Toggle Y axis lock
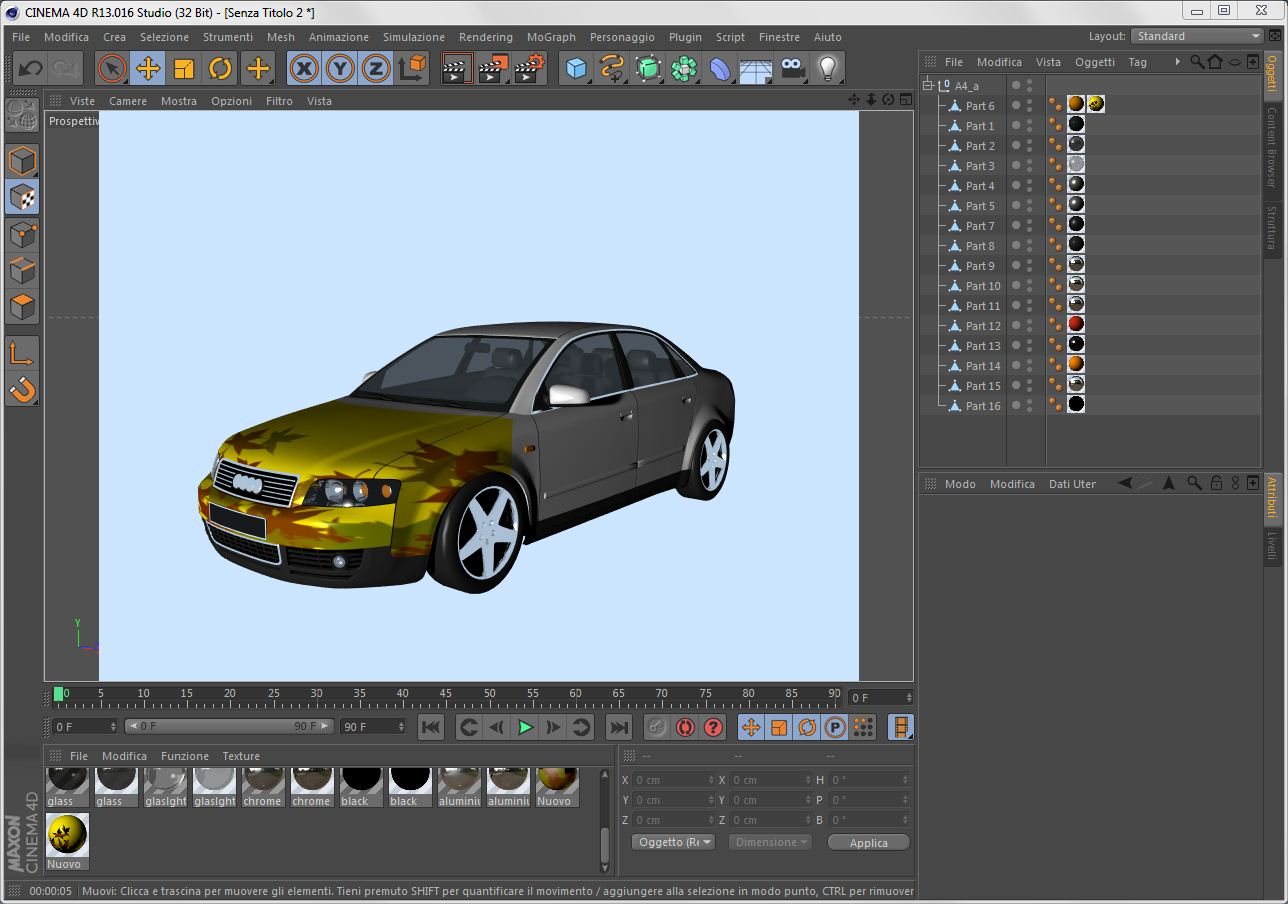The height and width of the screenshot is (904, 1288). (x=340, y=69)
